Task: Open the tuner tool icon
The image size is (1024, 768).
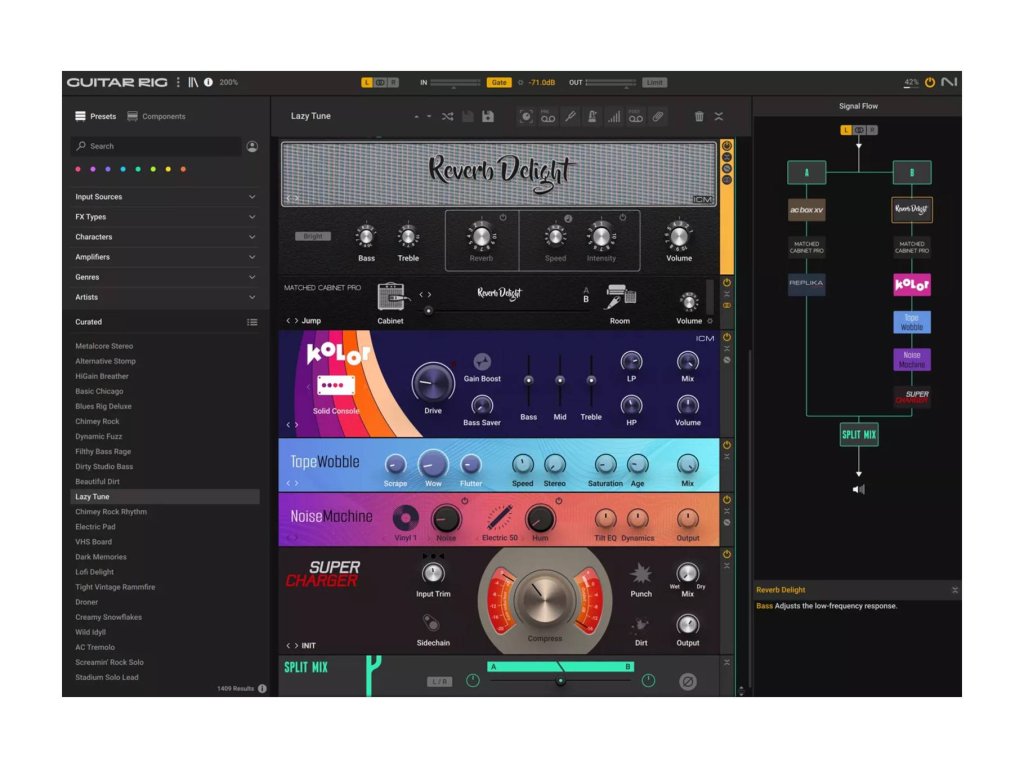Action: tap(570, 116)
